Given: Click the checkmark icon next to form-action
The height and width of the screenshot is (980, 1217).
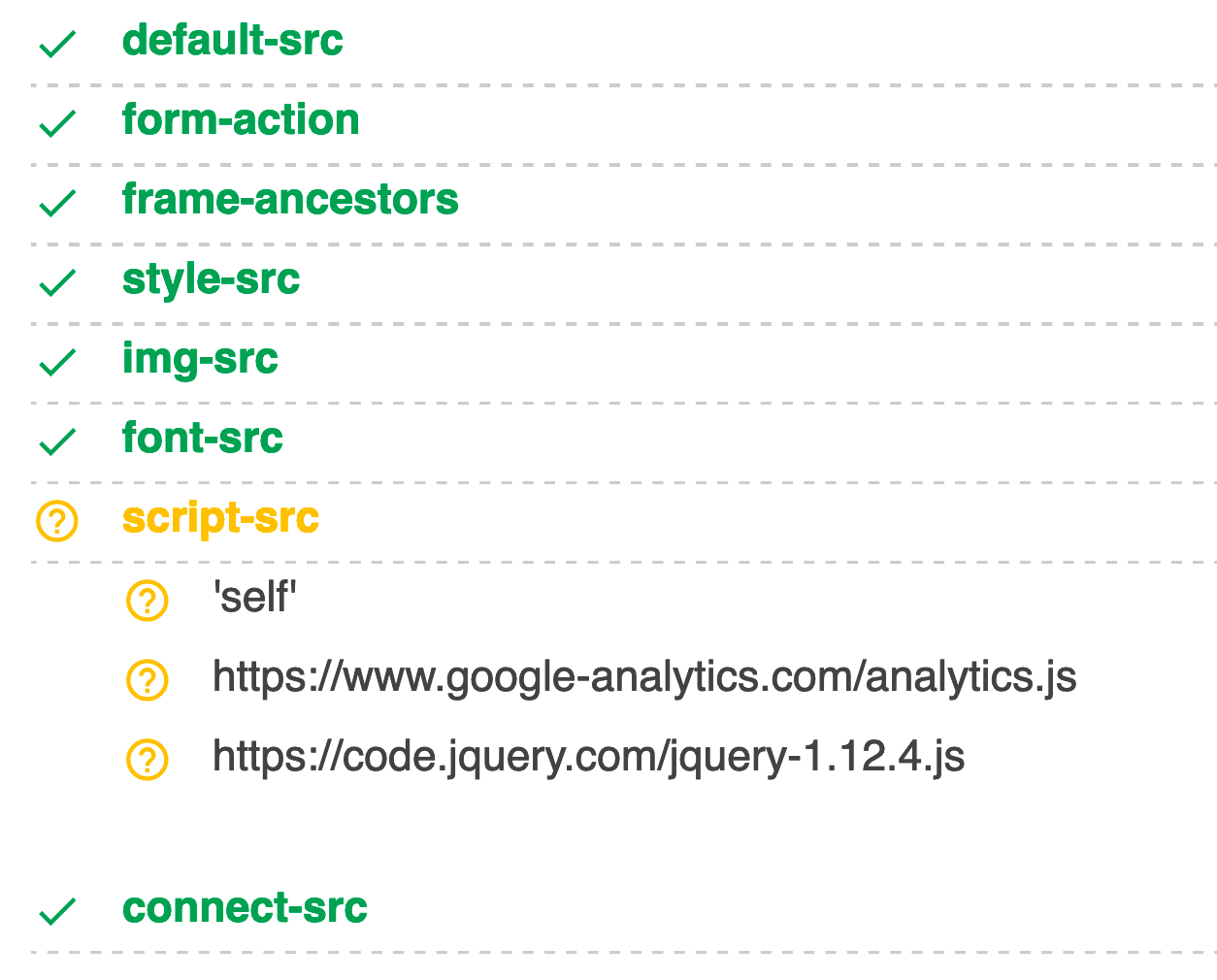Looking at the screenshot, I should pos(57,123).
